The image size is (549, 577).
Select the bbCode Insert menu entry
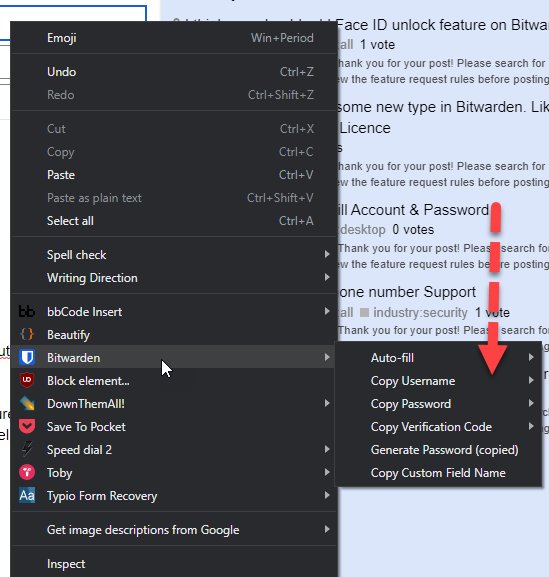tap(174, 312)
